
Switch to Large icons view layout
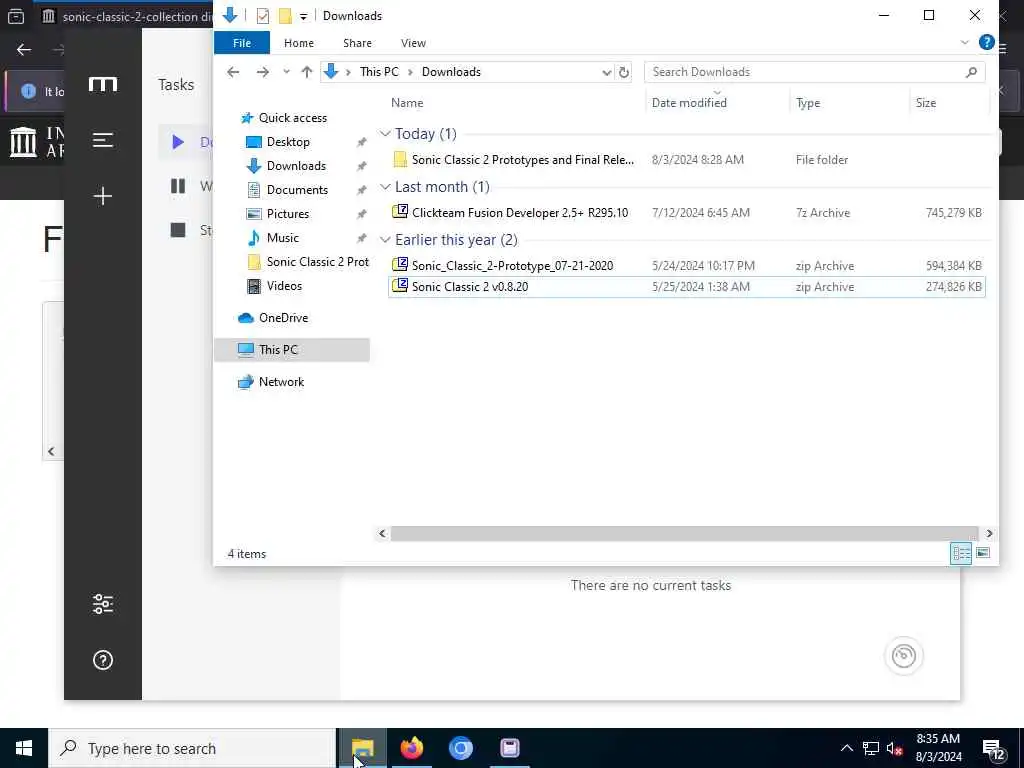(x=982, y=554)
